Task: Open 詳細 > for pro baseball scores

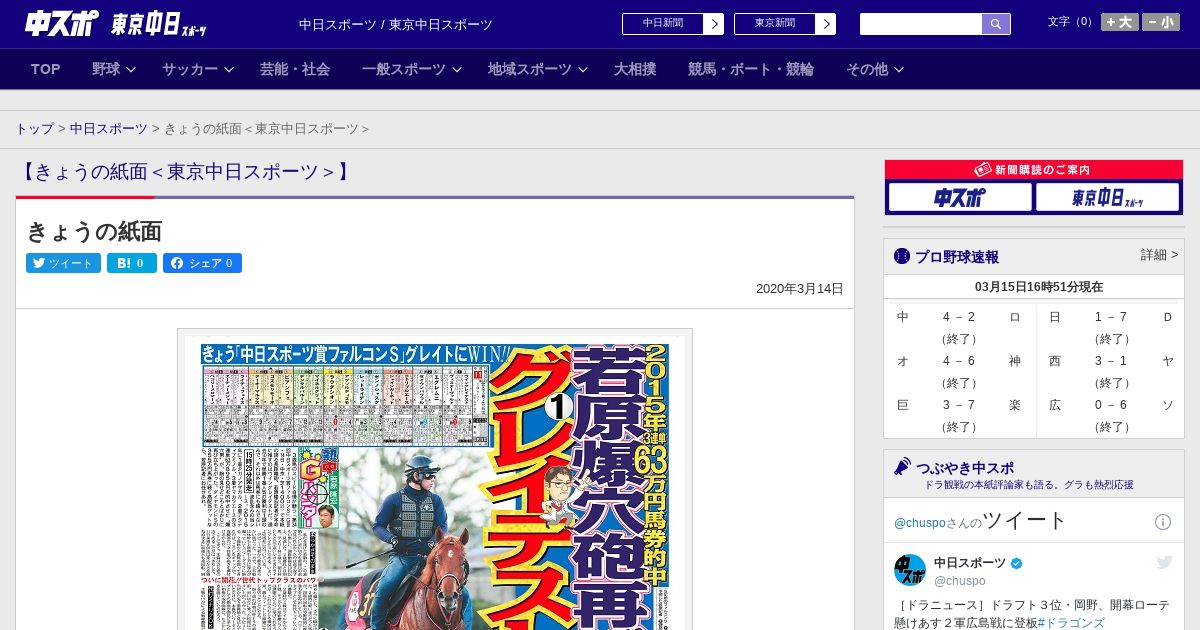Action: (1159, 255)
